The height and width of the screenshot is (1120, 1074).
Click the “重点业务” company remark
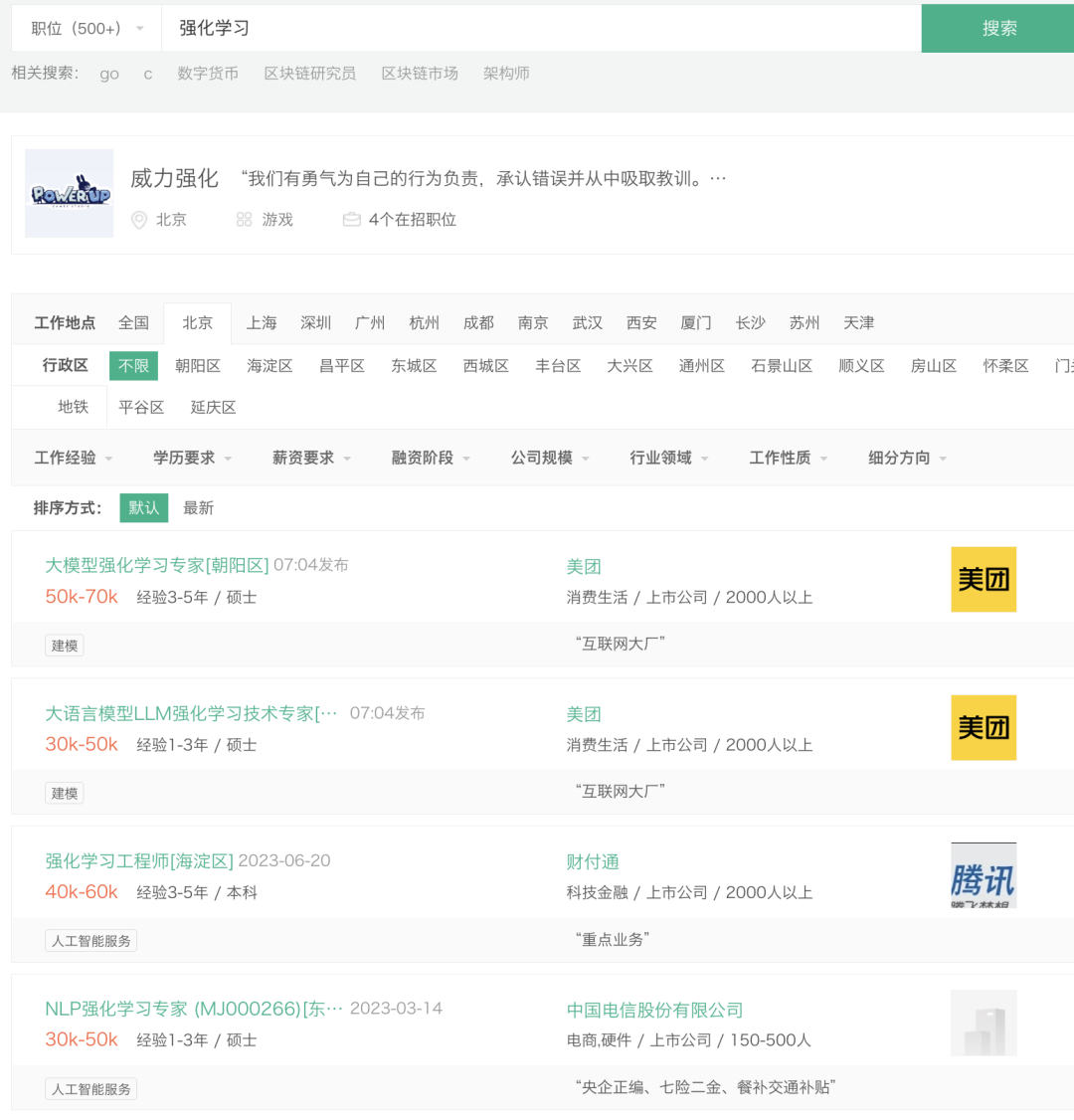[x=612, y=939]
